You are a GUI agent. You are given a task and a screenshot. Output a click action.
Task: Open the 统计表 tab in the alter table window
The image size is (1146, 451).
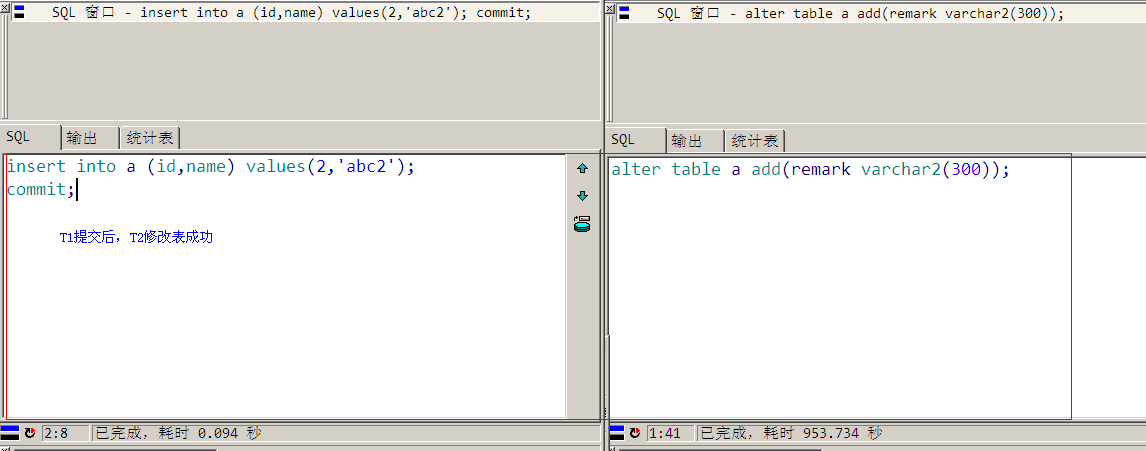point(755,140)
